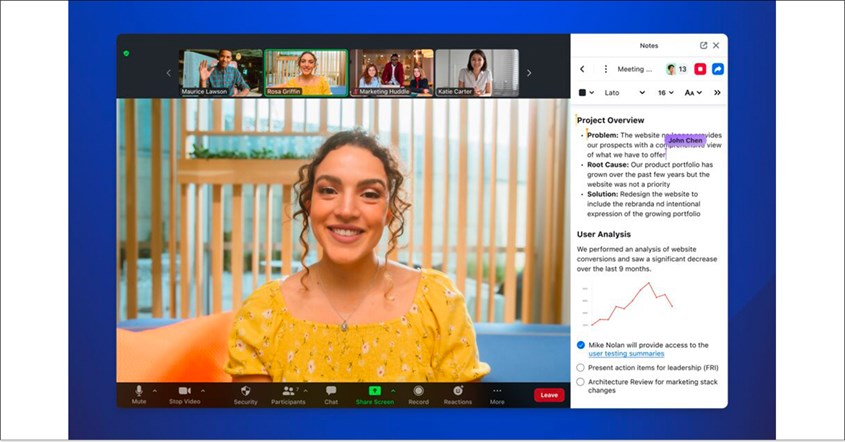The width and height of the screenshot is (845, 442).
Task: Go back from the meeting note
Action: click(582, 69)
